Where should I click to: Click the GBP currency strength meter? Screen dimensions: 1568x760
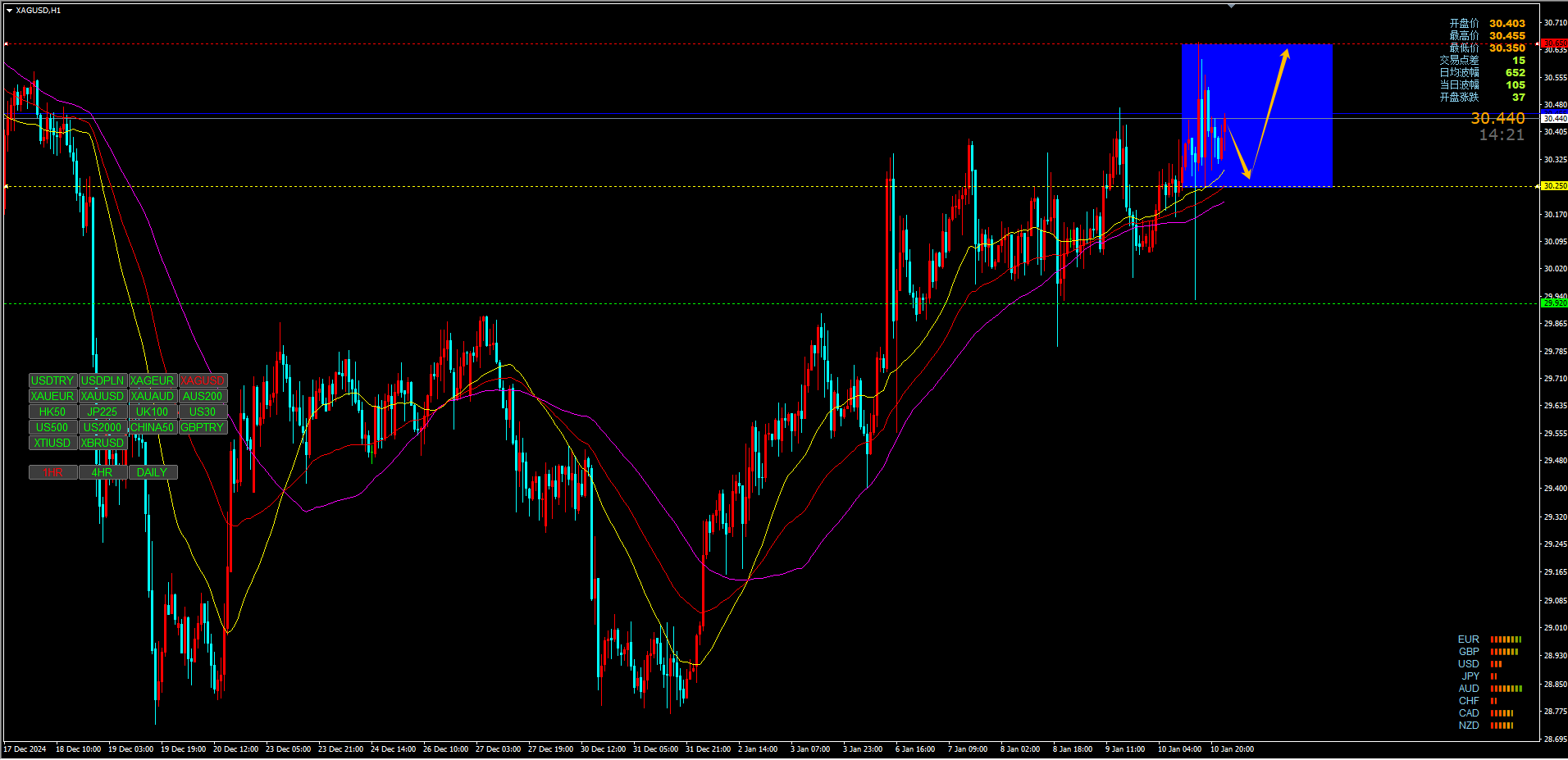[1504, 652]
